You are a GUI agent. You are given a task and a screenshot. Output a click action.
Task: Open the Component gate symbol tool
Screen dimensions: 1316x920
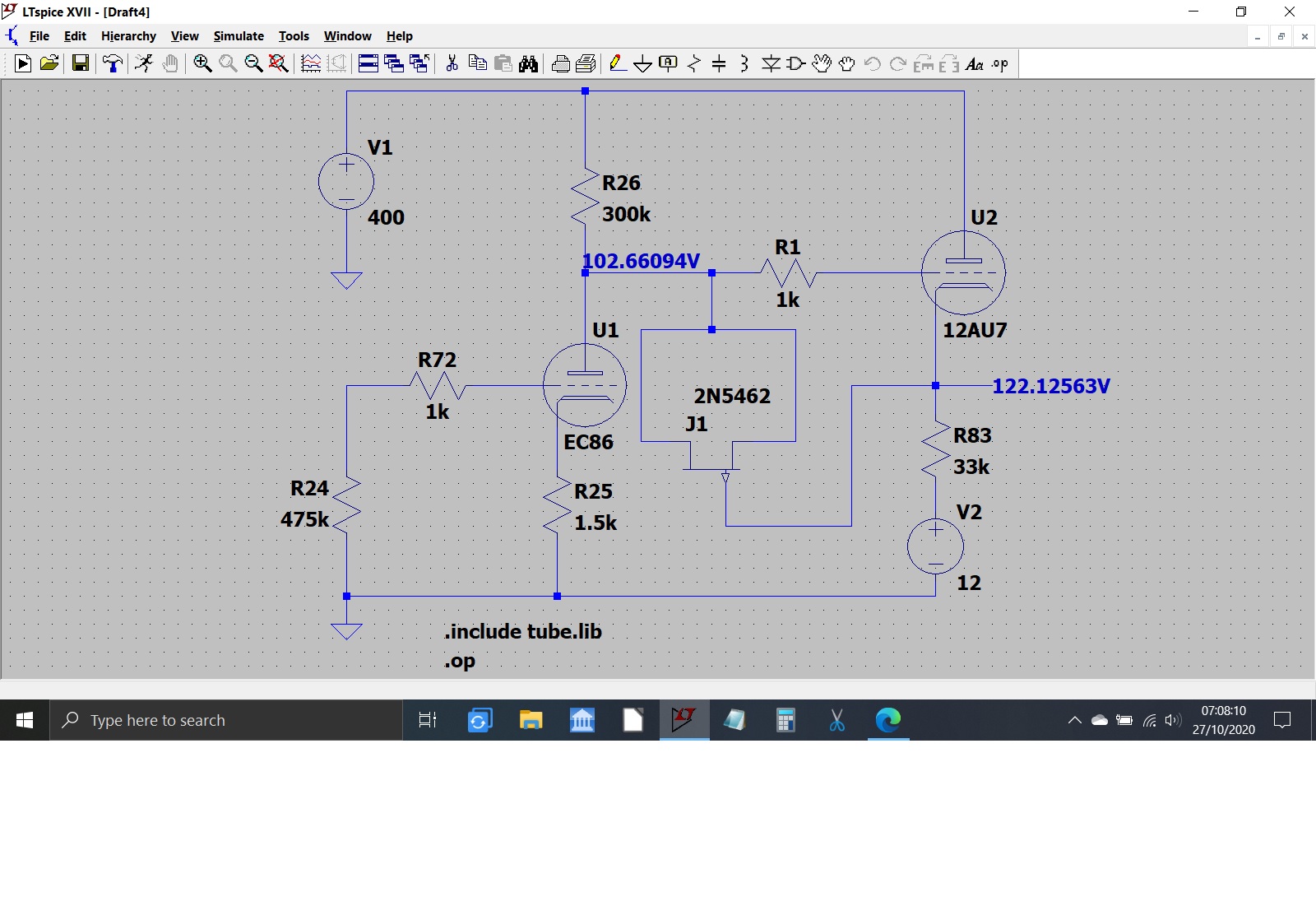[796, 64]
